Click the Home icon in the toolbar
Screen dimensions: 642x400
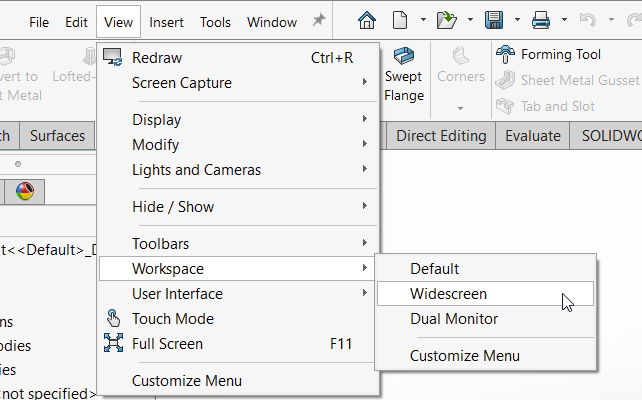366,20
